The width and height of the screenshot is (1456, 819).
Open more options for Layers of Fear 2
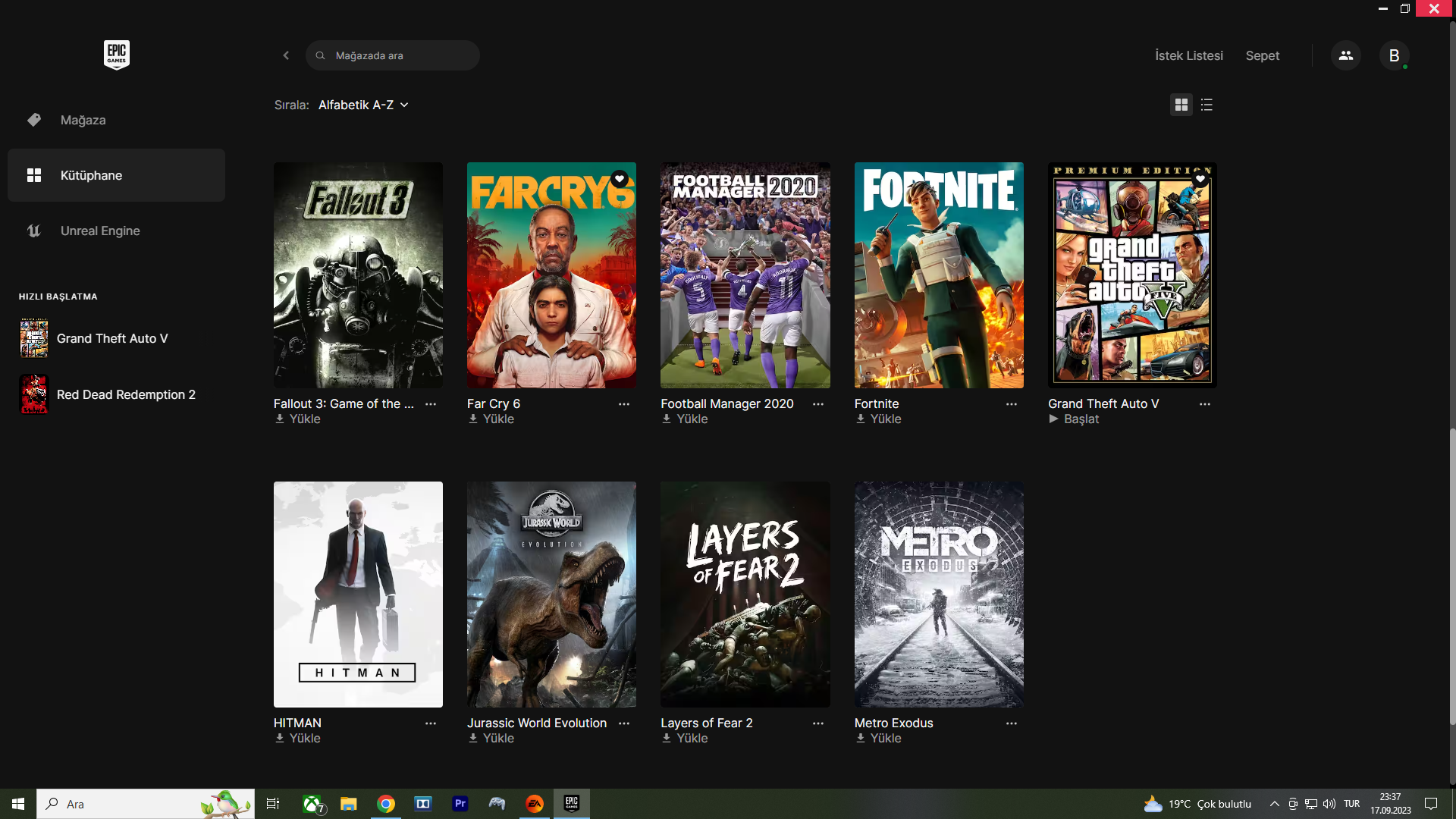click(x=817, y=723)
